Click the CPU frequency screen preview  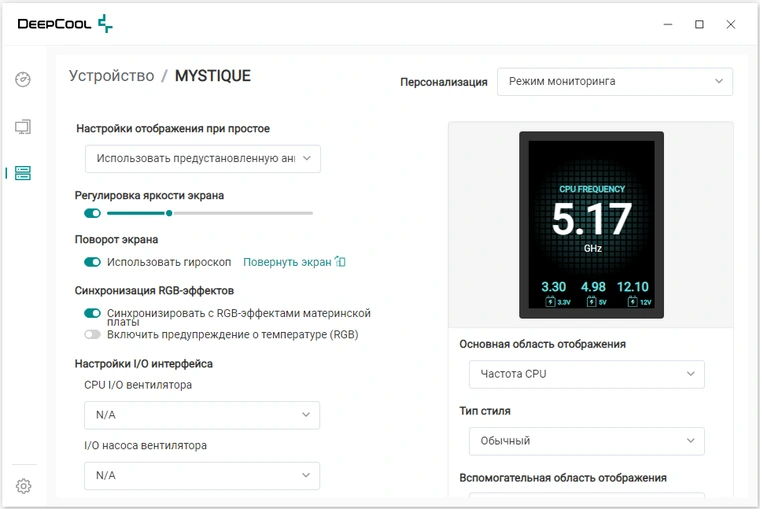click(x=591, y=225)
